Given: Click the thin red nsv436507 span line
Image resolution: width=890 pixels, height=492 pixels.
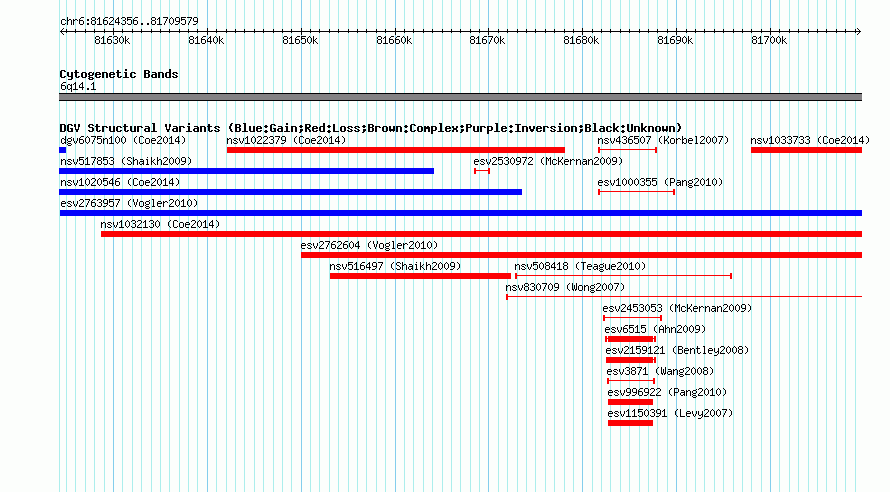Looking at the screenshot, I should tap(627, 150).
